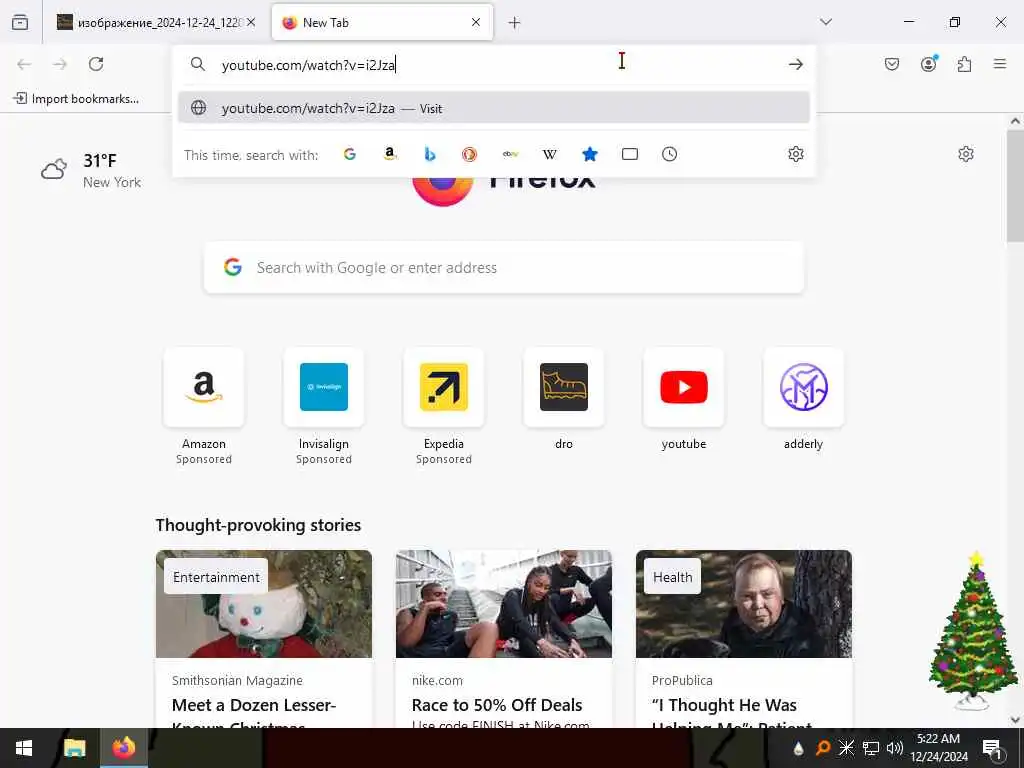
Task: Open network icon in system tray
Action: 871,748
